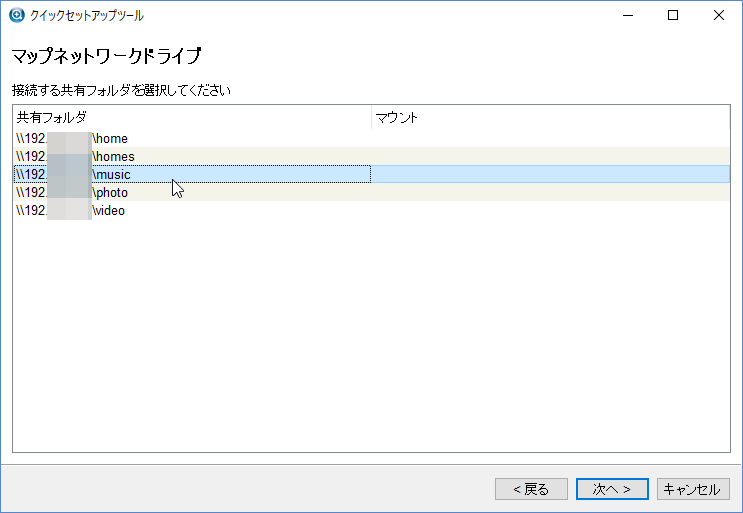Click the 共有フォルダ column header
This screenshot has width=743, height=513.
click(x=192, y=117)
